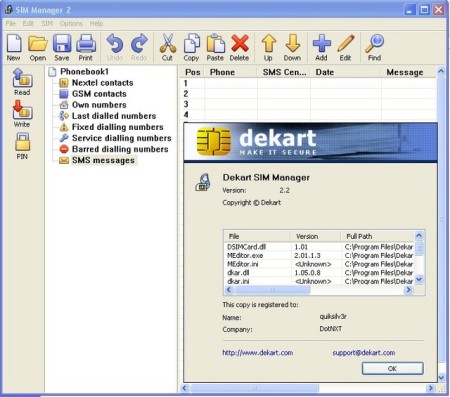Click the support@dekart.com email link
The image size is (450, 397).
(364, 352)
